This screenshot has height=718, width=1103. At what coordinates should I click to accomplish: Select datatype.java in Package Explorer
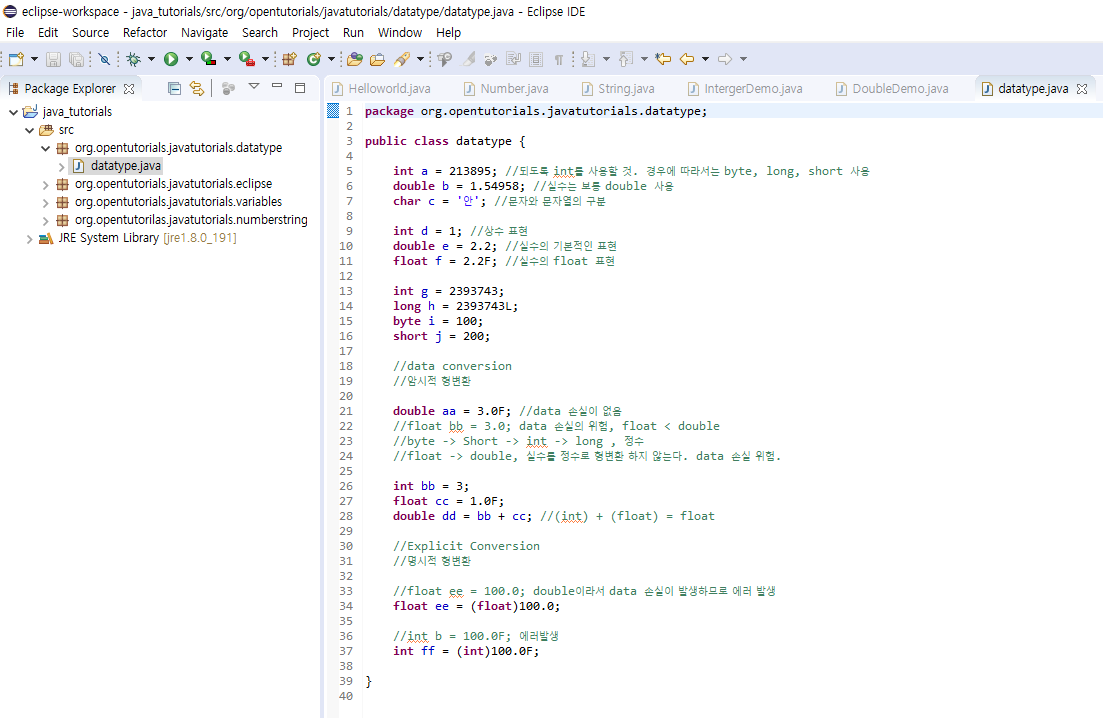pyautogui.click(x=125, y=166)
